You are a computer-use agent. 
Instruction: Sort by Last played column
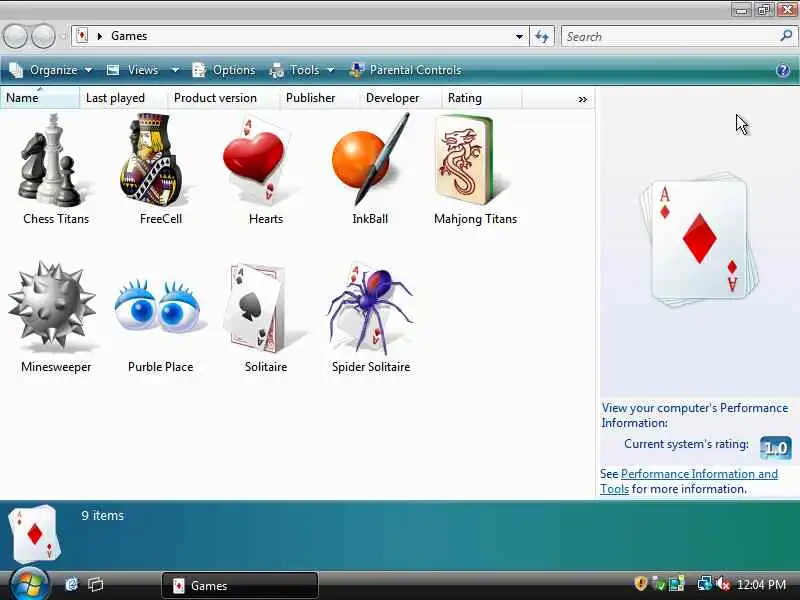point(123,98)
